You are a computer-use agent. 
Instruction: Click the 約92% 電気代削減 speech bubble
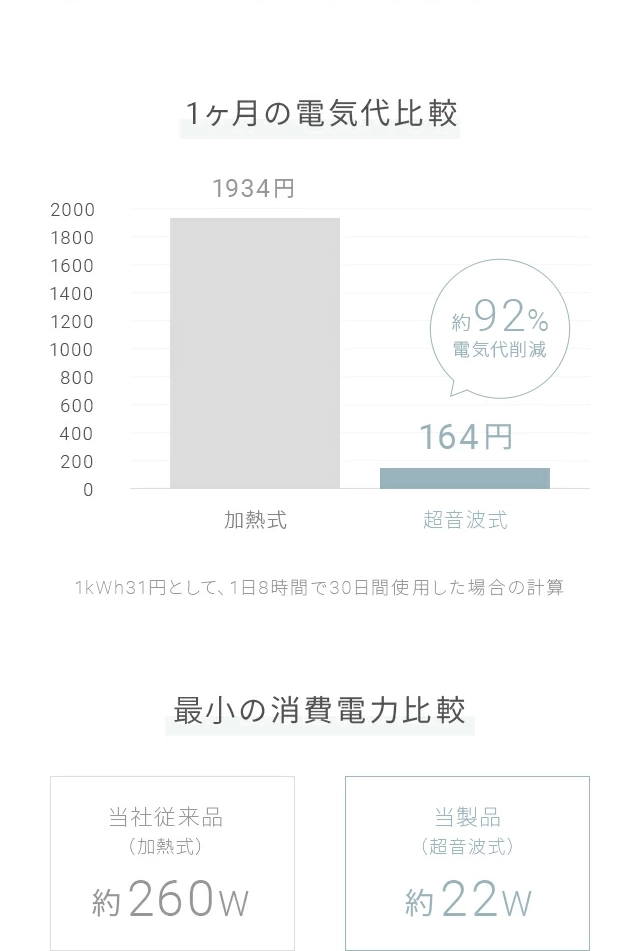coord(499,329)
